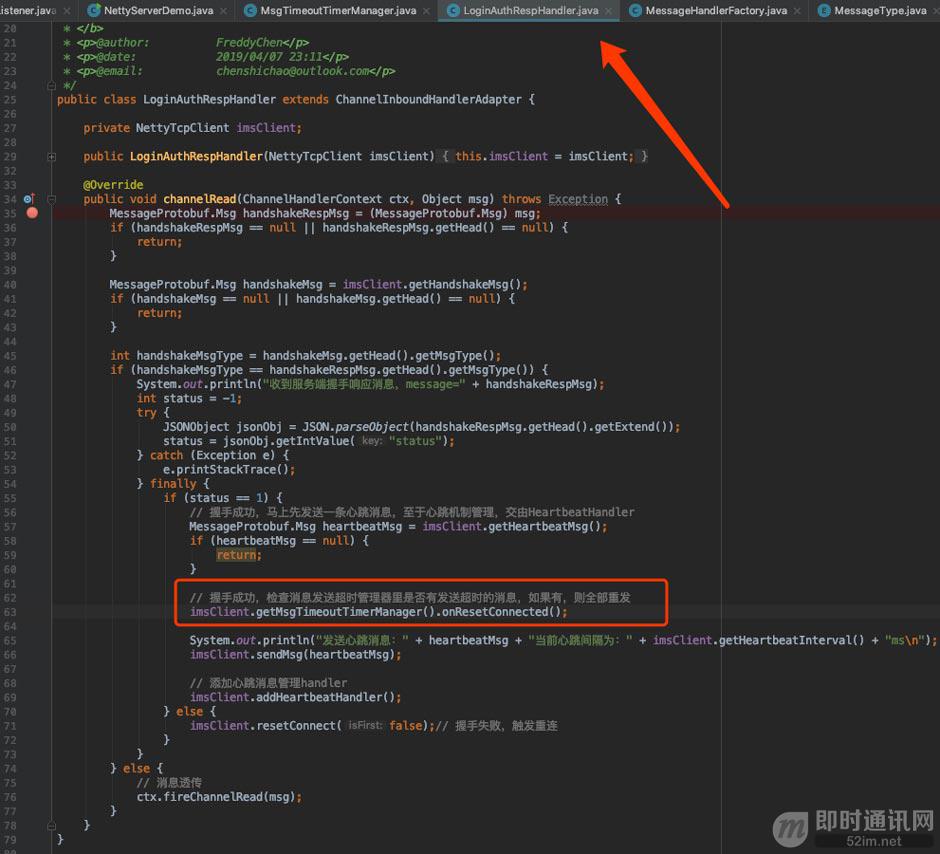This screenshot has height=854, width=940.
Task: Click the NettyServerDemo.java file icon
Action: 94,10
